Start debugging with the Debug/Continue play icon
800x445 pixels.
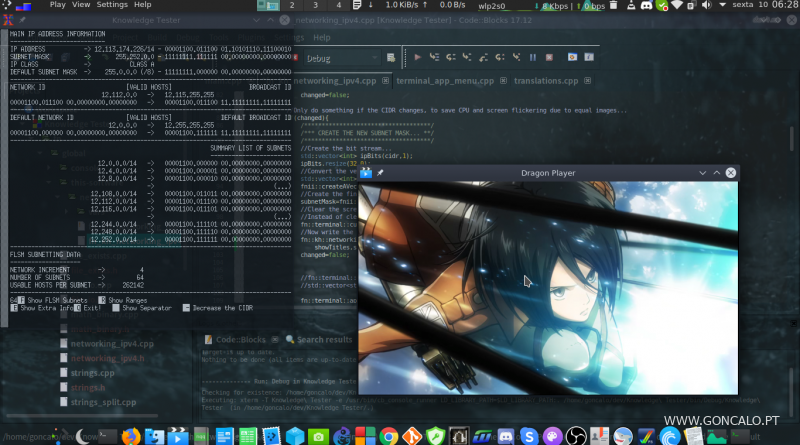click(x=417, y=57)
